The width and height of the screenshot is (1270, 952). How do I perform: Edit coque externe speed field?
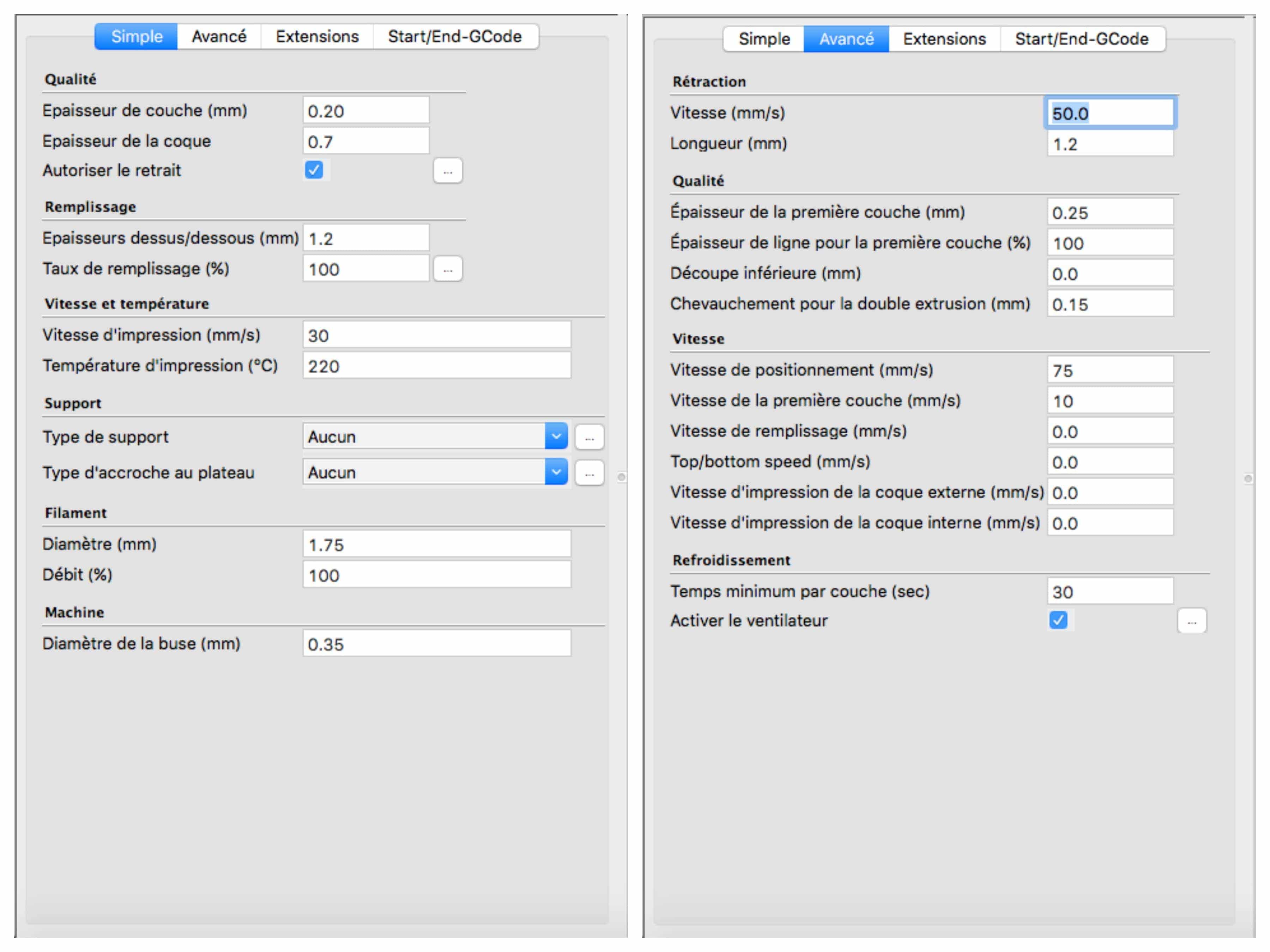click(x=1111, y=492)
